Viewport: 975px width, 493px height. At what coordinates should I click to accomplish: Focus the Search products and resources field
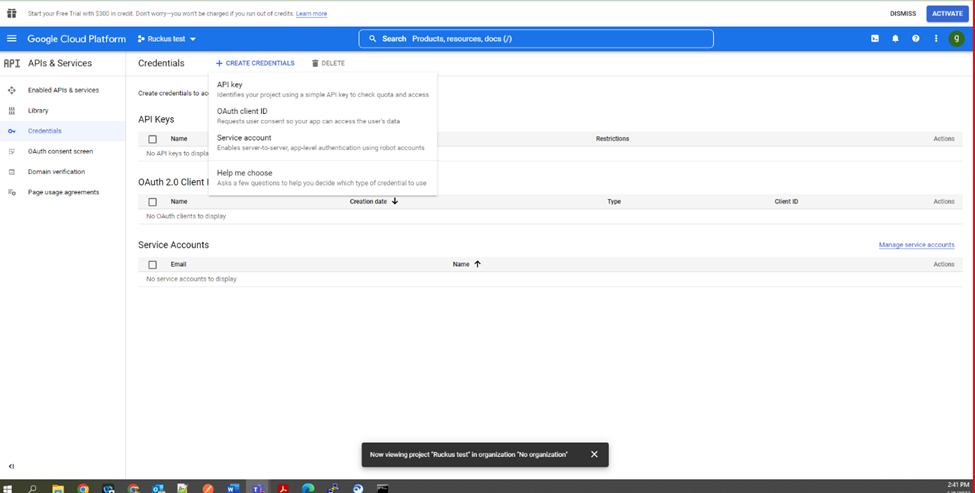coord(536,39)
